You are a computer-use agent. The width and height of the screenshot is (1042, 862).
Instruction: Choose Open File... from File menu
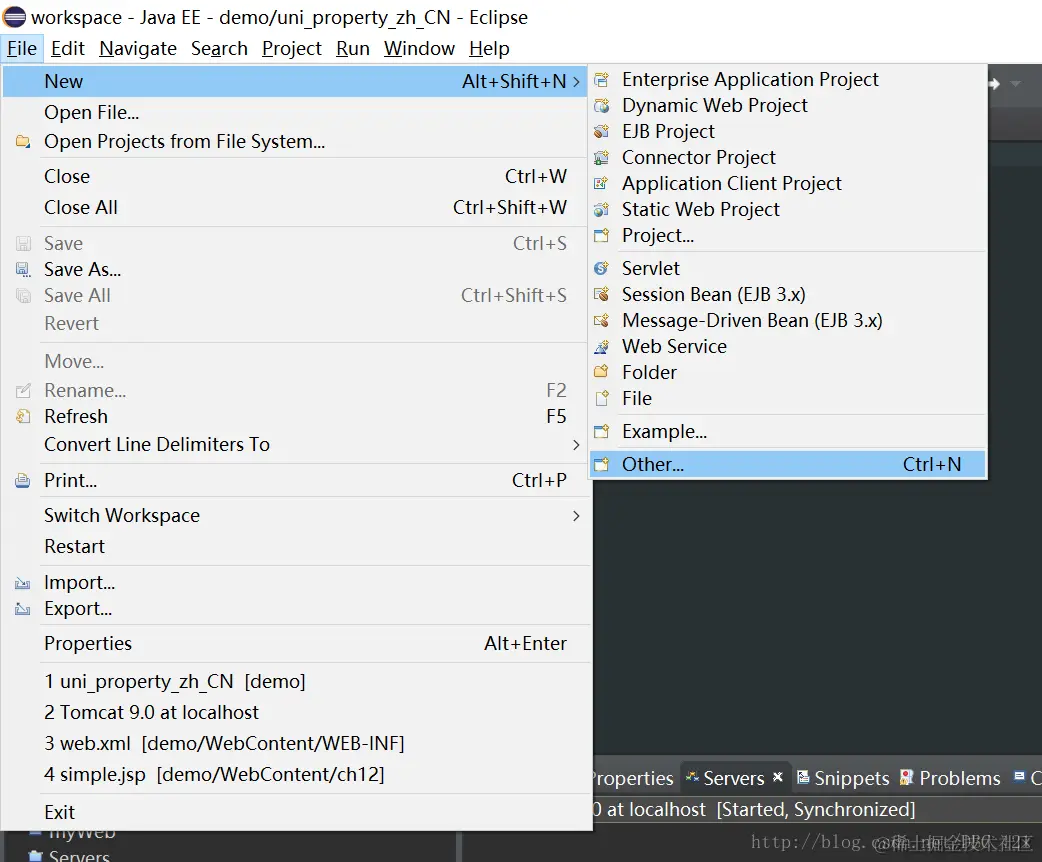(x=296, y=112)
